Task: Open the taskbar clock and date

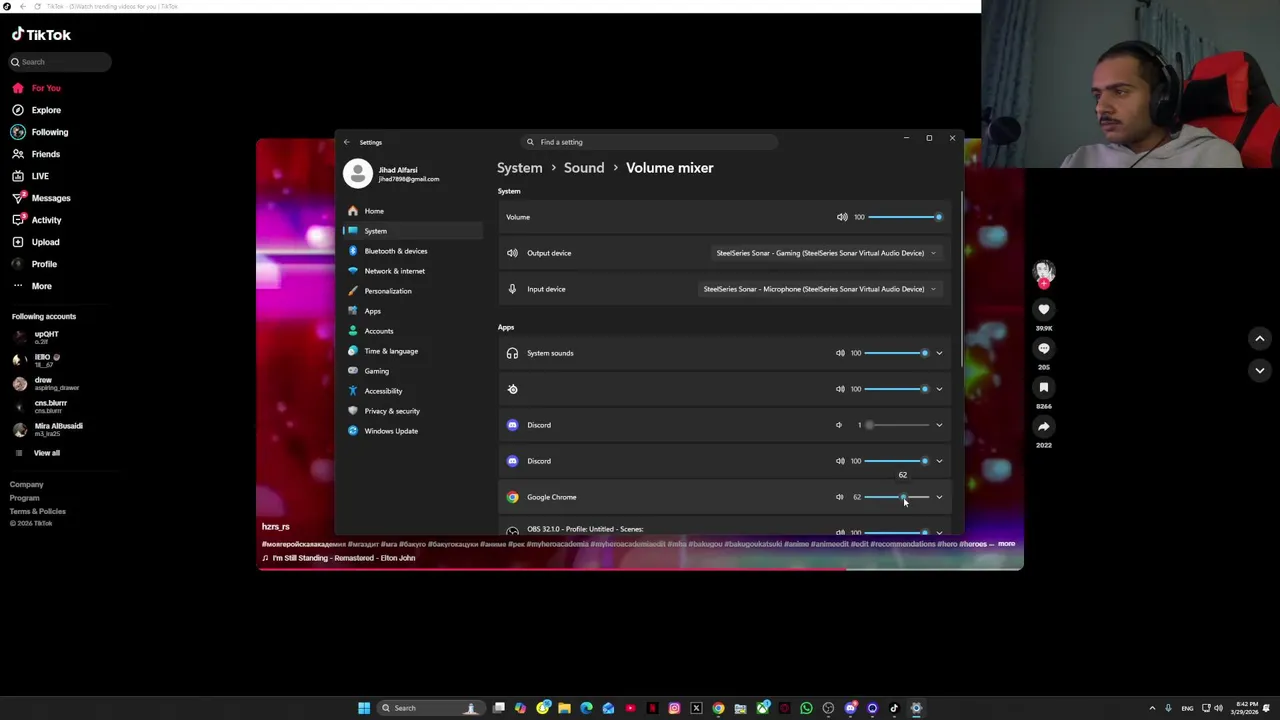Action: [1246, 708]
